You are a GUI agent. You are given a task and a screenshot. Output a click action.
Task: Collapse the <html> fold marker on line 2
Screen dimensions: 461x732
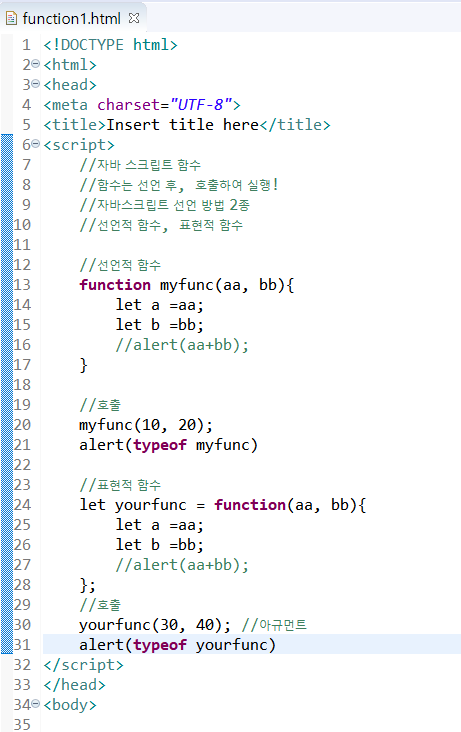tap(35, 64)
